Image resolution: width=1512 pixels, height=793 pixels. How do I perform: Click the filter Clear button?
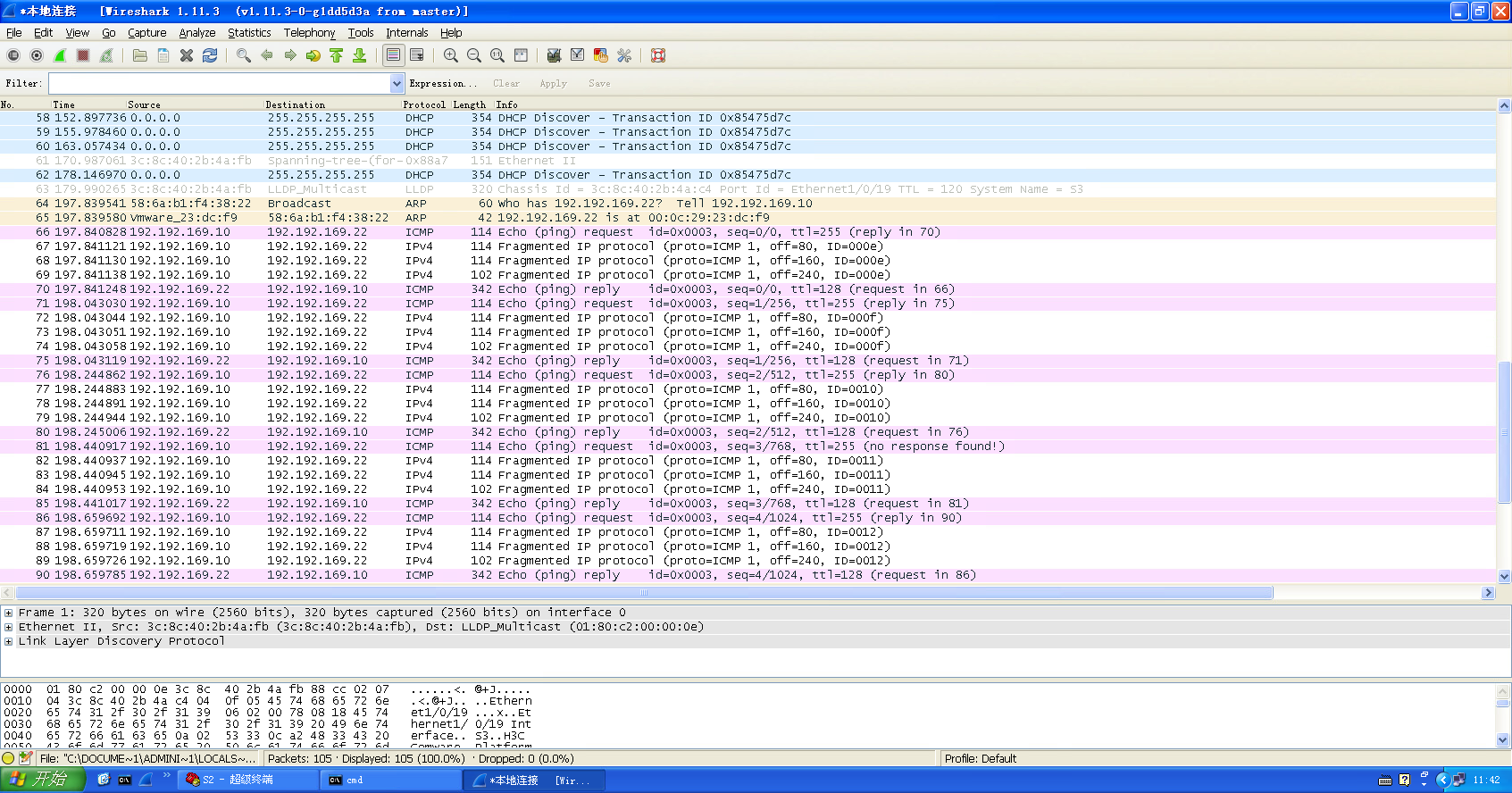pyautogui.click(x=506, y=83)
